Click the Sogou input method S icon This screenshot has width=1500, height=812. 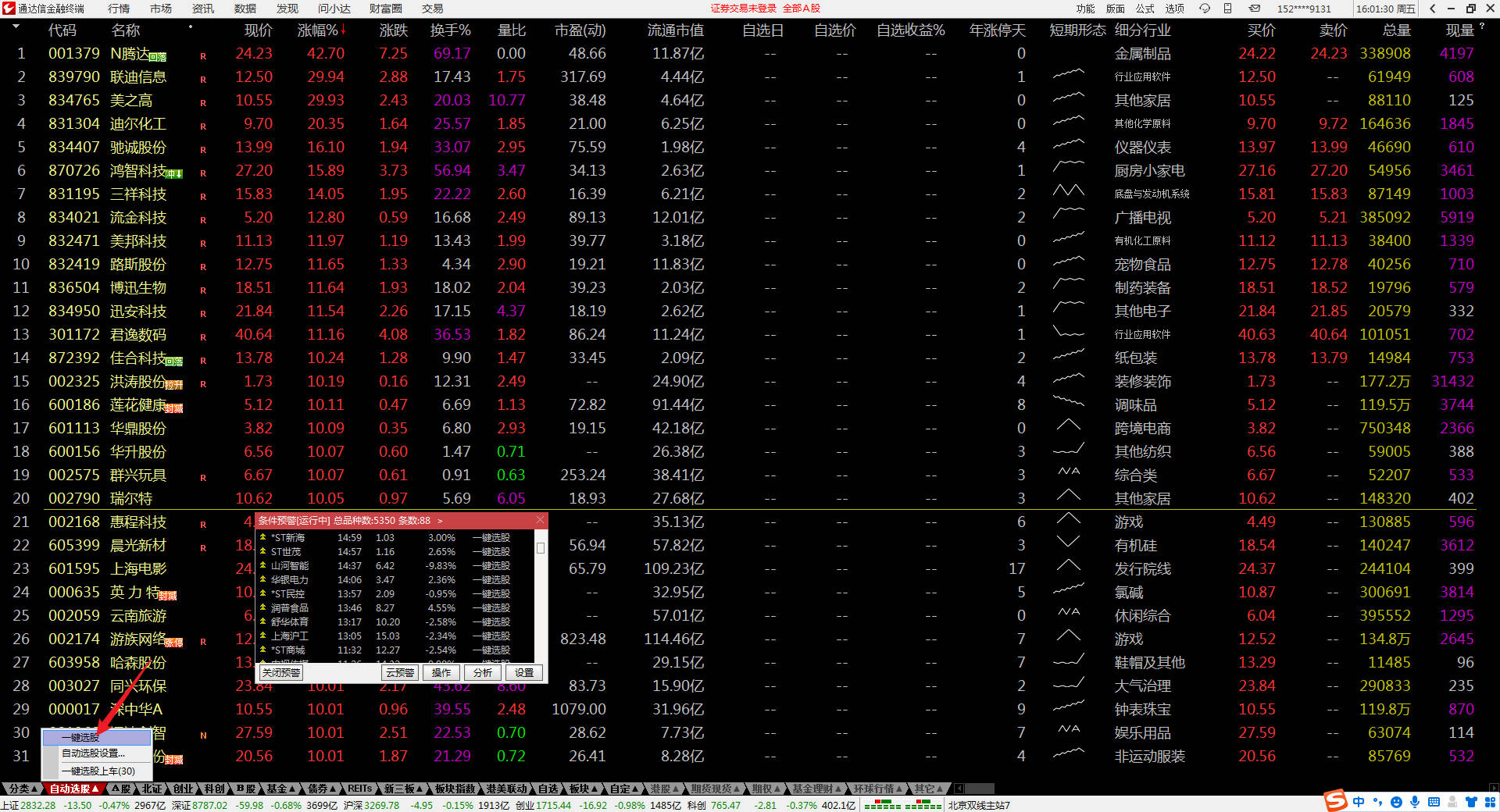1335,800
